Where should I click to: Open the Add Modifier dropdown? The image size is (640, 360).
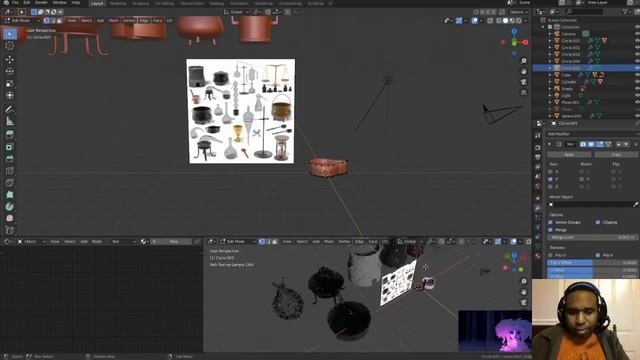point(593,134)
